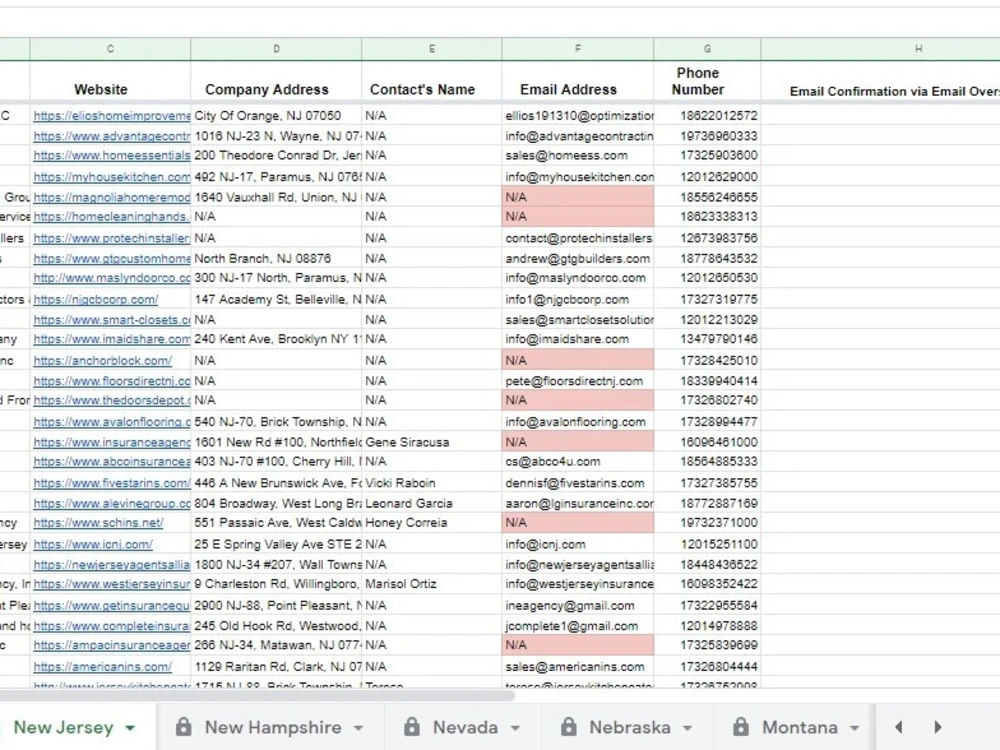
Task: Open the floorsdirectnj website link
Action: tap(112, 381)
